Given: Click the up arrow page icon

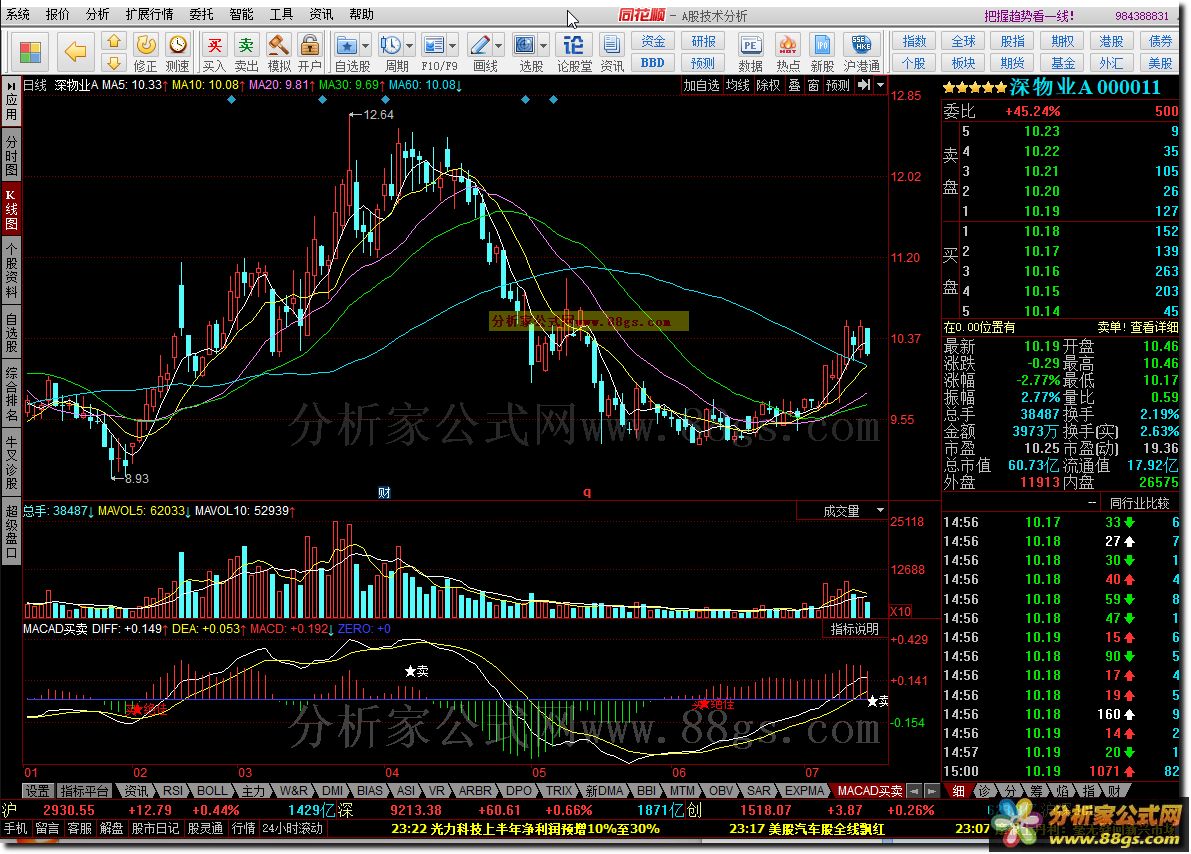Looking at the screenshot, I should tap(114, 42).
